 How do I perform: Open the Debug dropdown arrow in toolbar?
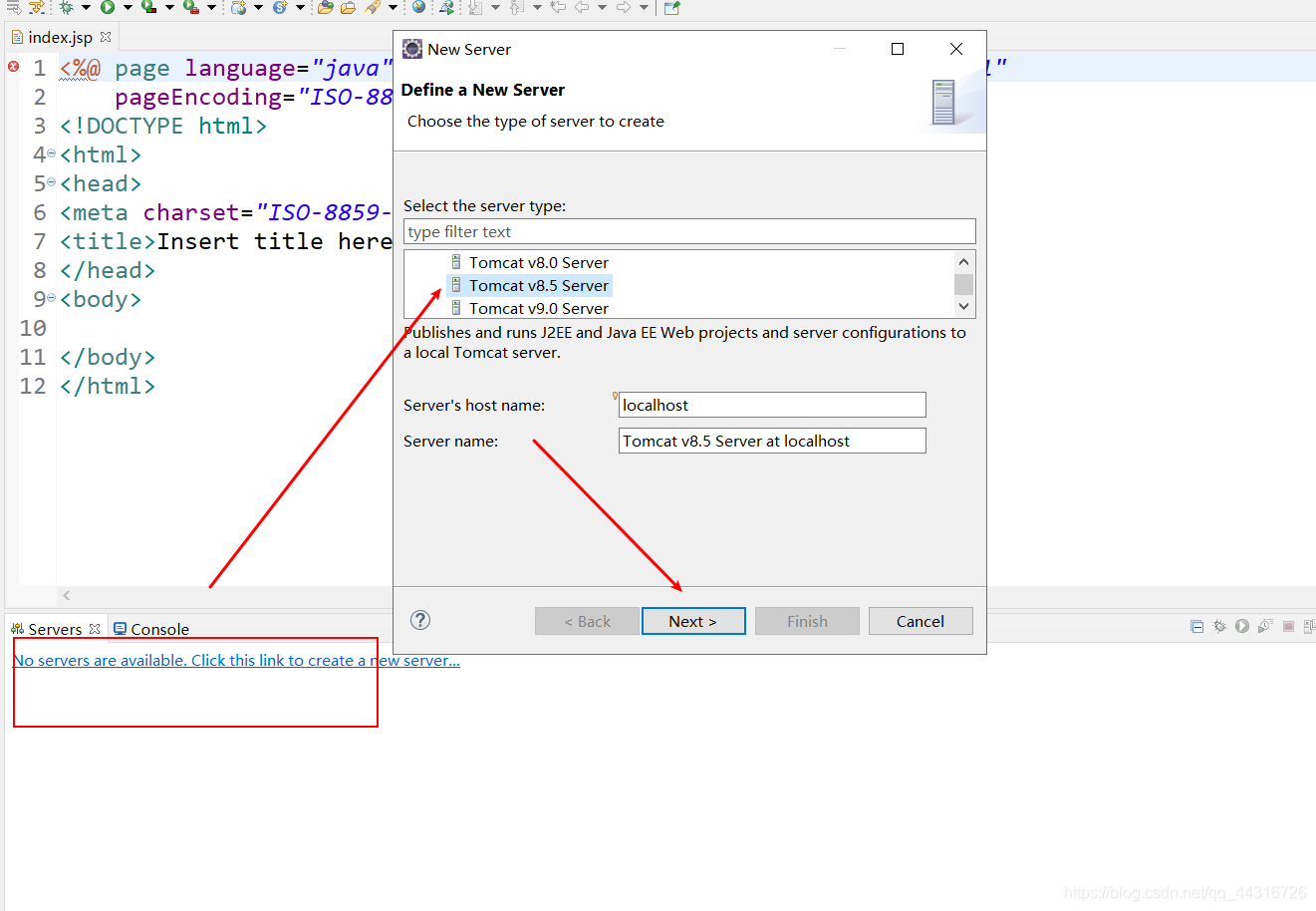pos(86,7)
